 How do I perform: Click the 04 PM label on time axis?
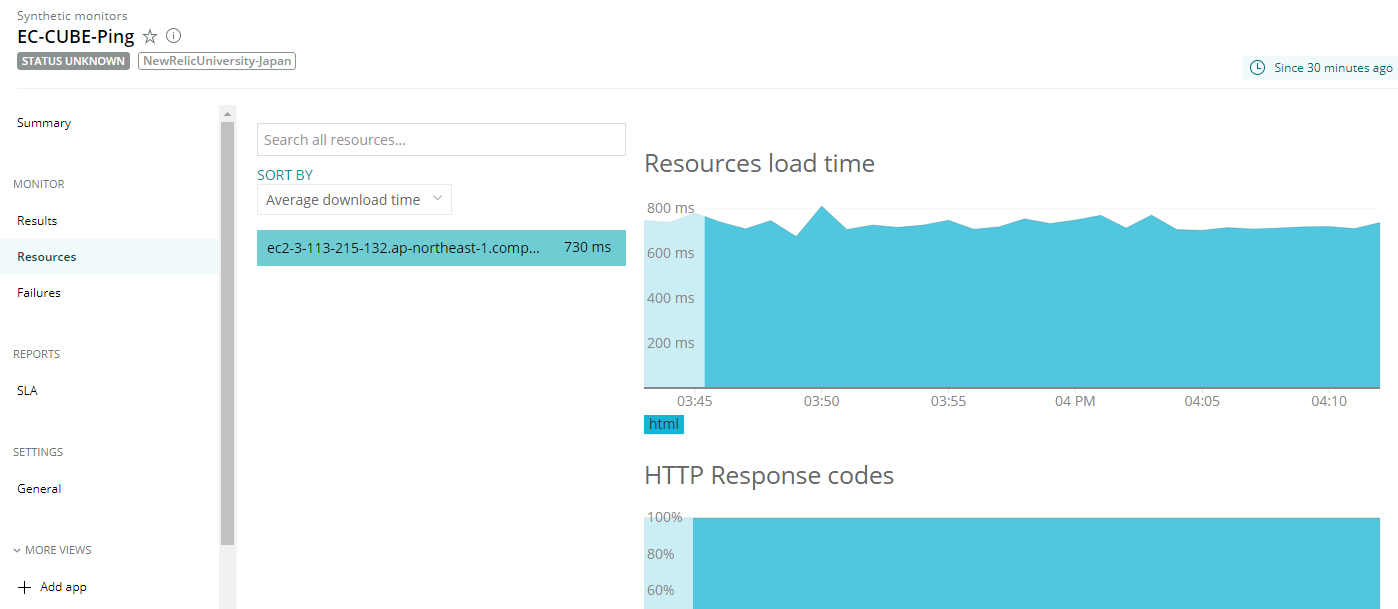[x=1075, y=401]
